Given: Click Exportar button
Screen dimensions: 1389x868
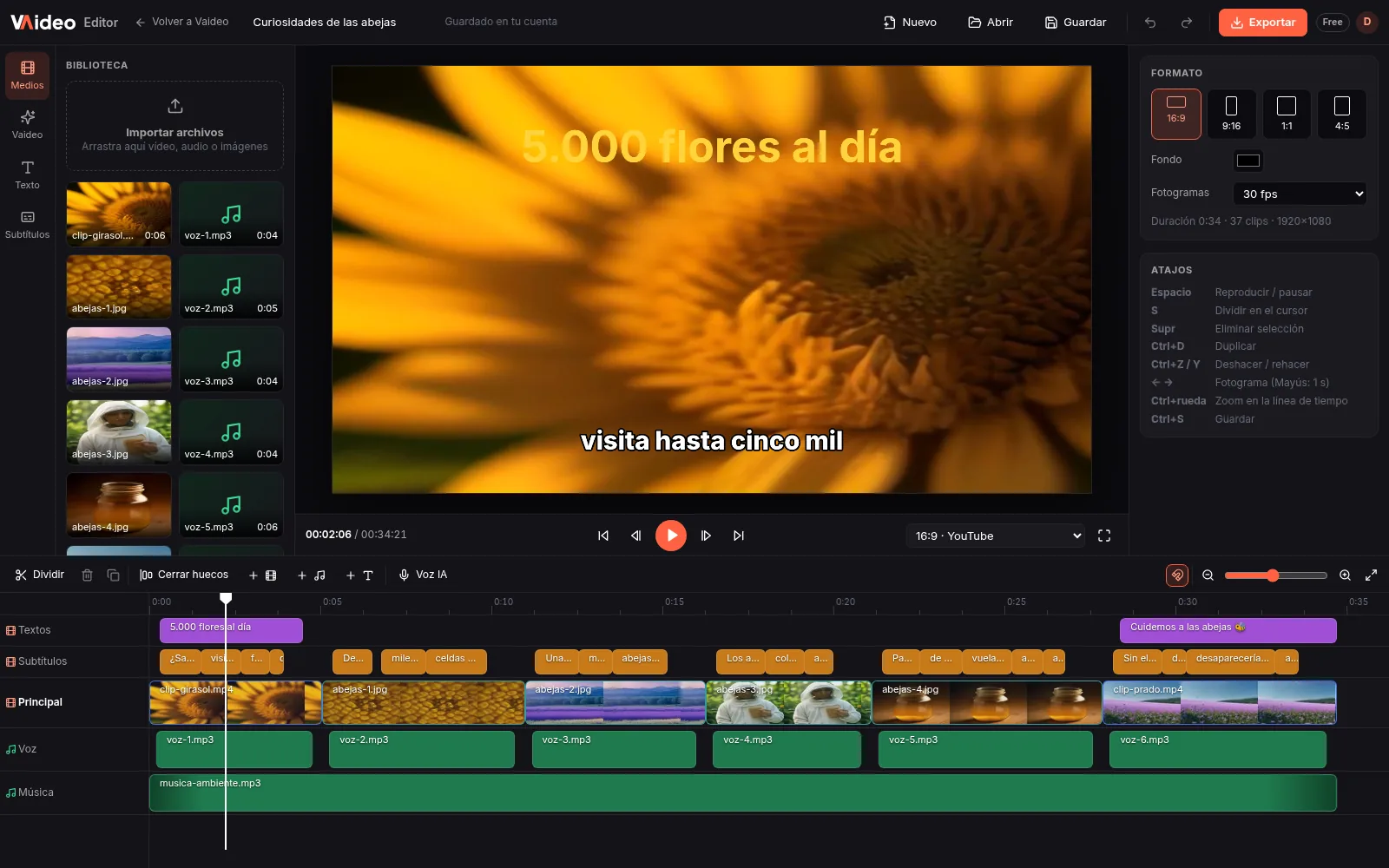Looking at the screenshot, I should point(1263,23).
